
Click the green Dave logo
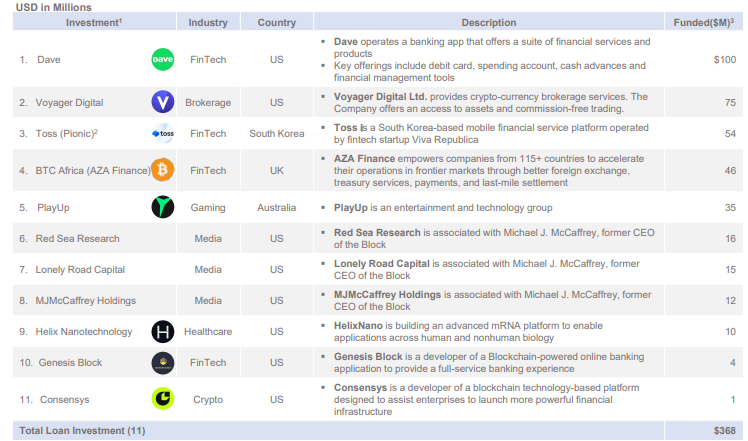162,60
